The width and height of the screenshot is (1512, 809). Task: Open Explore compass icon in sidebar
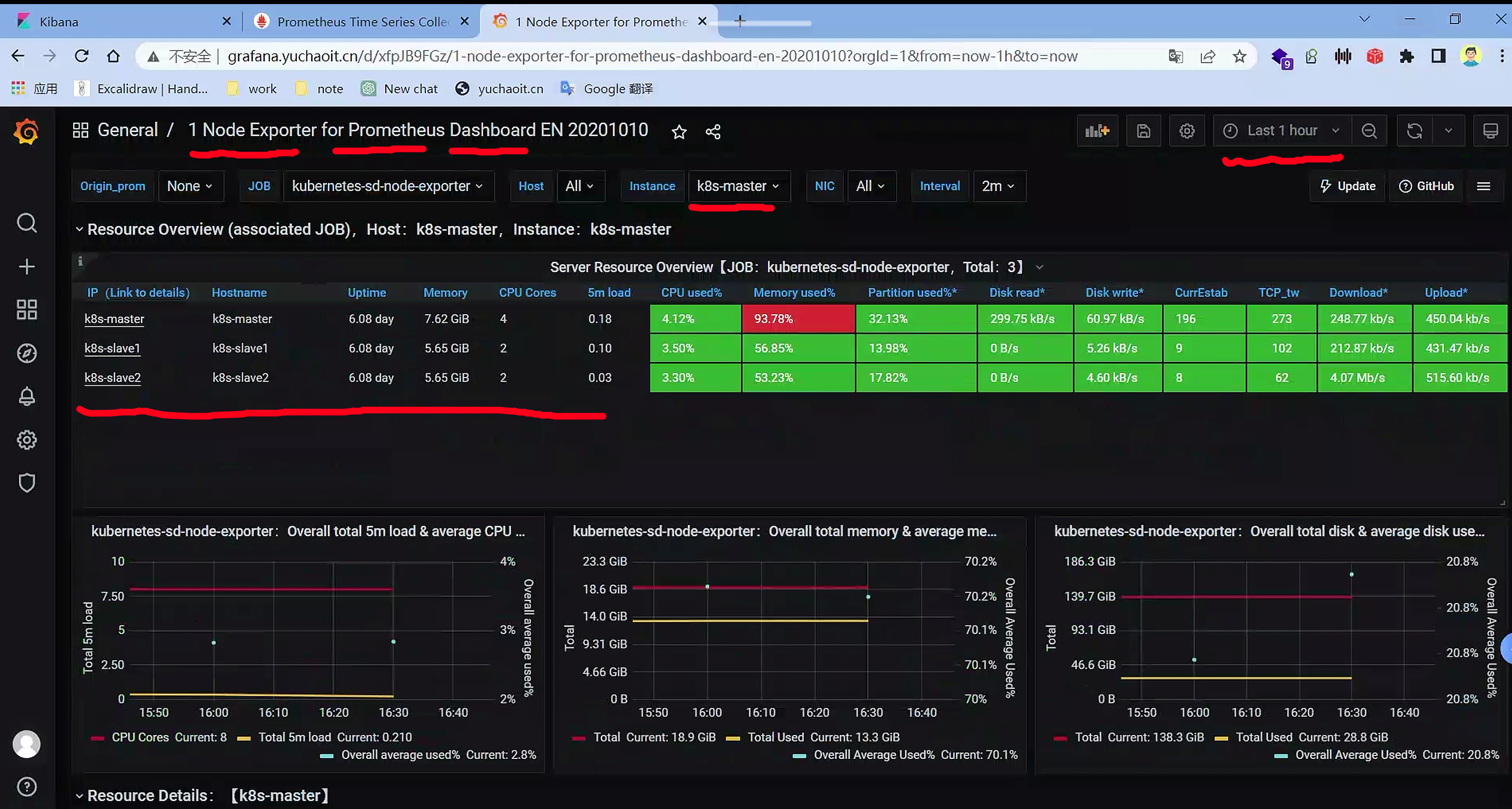point(27,353)
